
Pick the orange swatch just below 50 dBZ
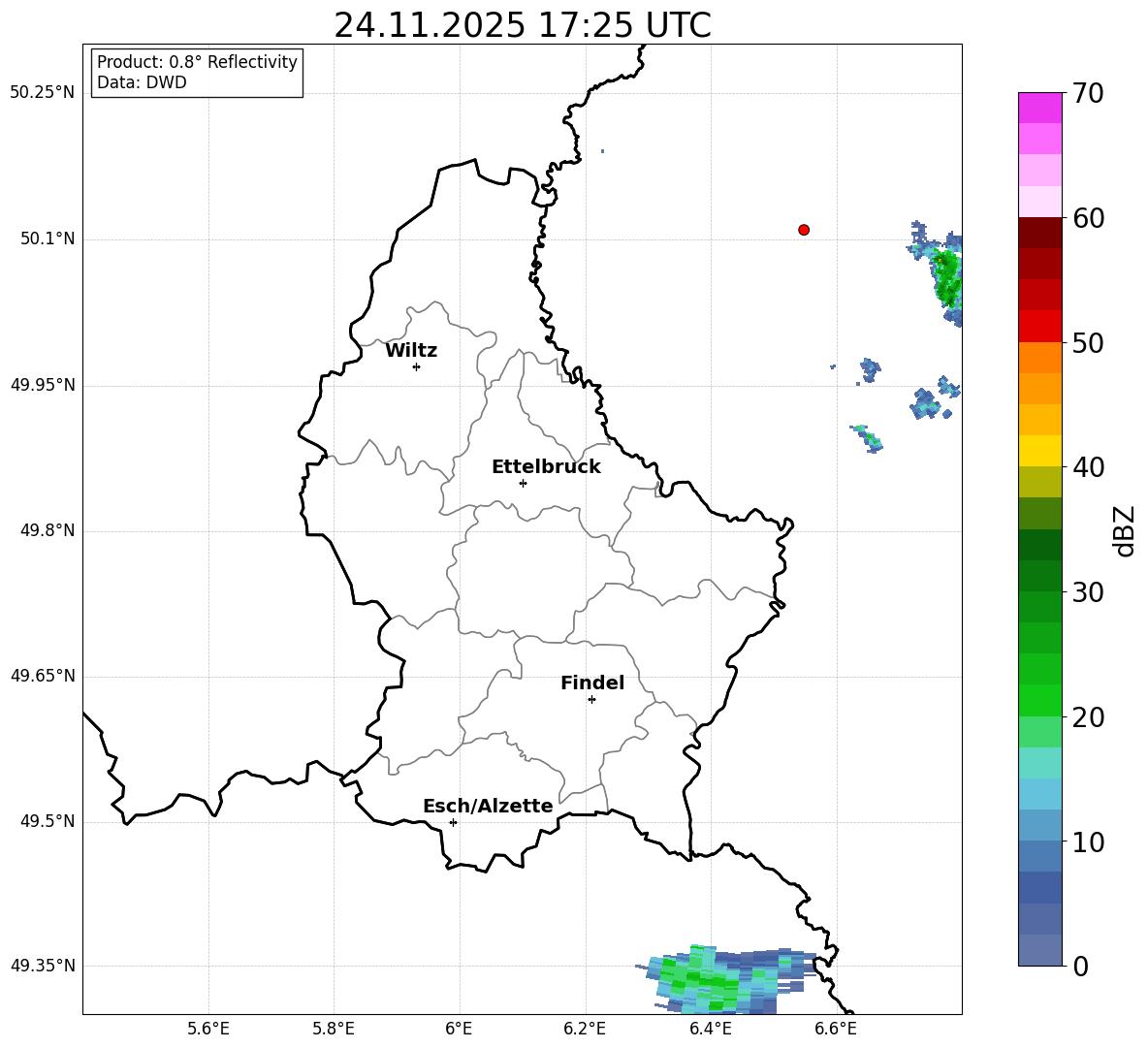(x=1039, y=358)
